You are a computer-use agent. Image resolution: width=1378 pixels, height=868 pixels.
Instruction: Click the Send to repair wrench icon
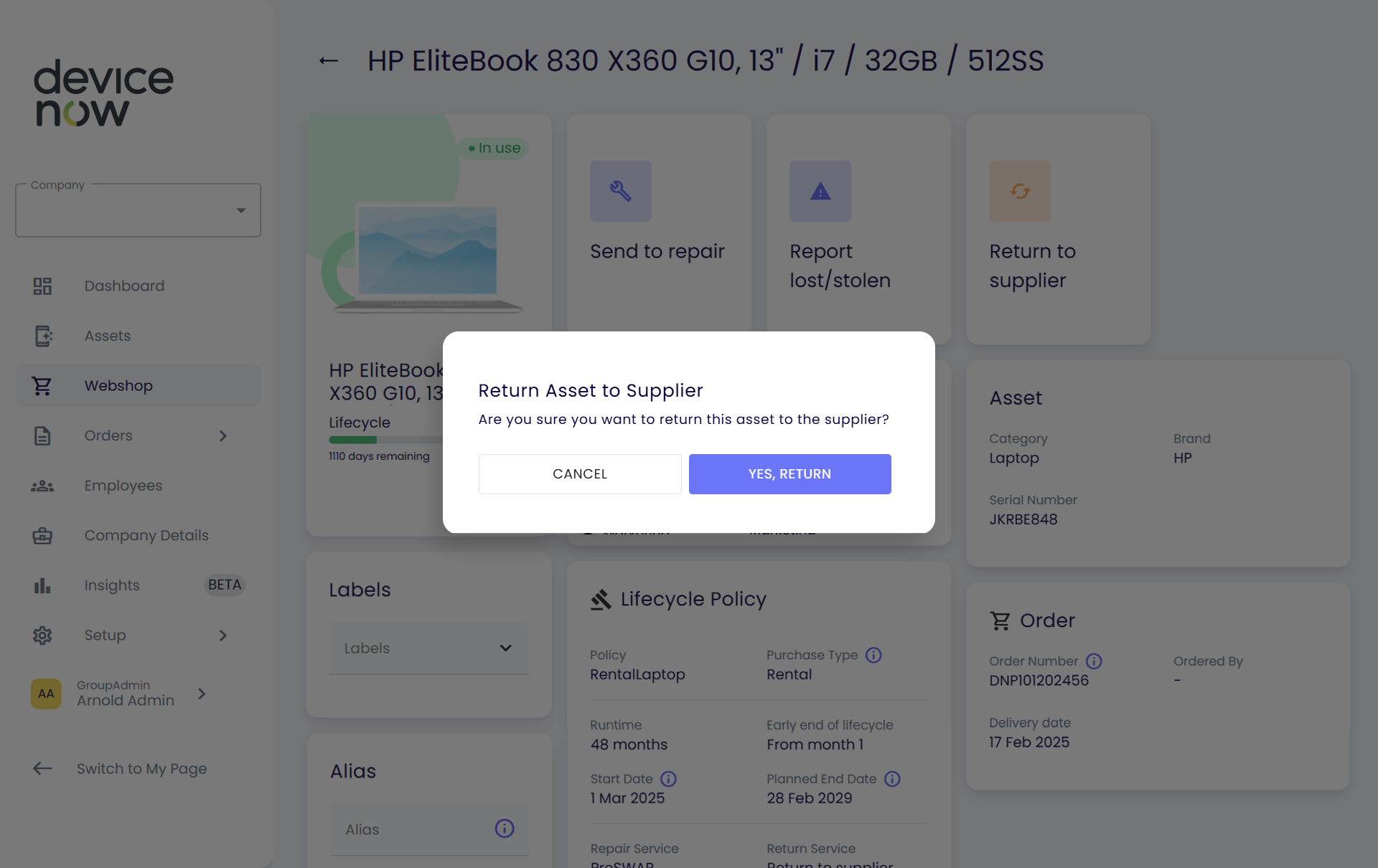pyautogui.click(x=620, y=191)
